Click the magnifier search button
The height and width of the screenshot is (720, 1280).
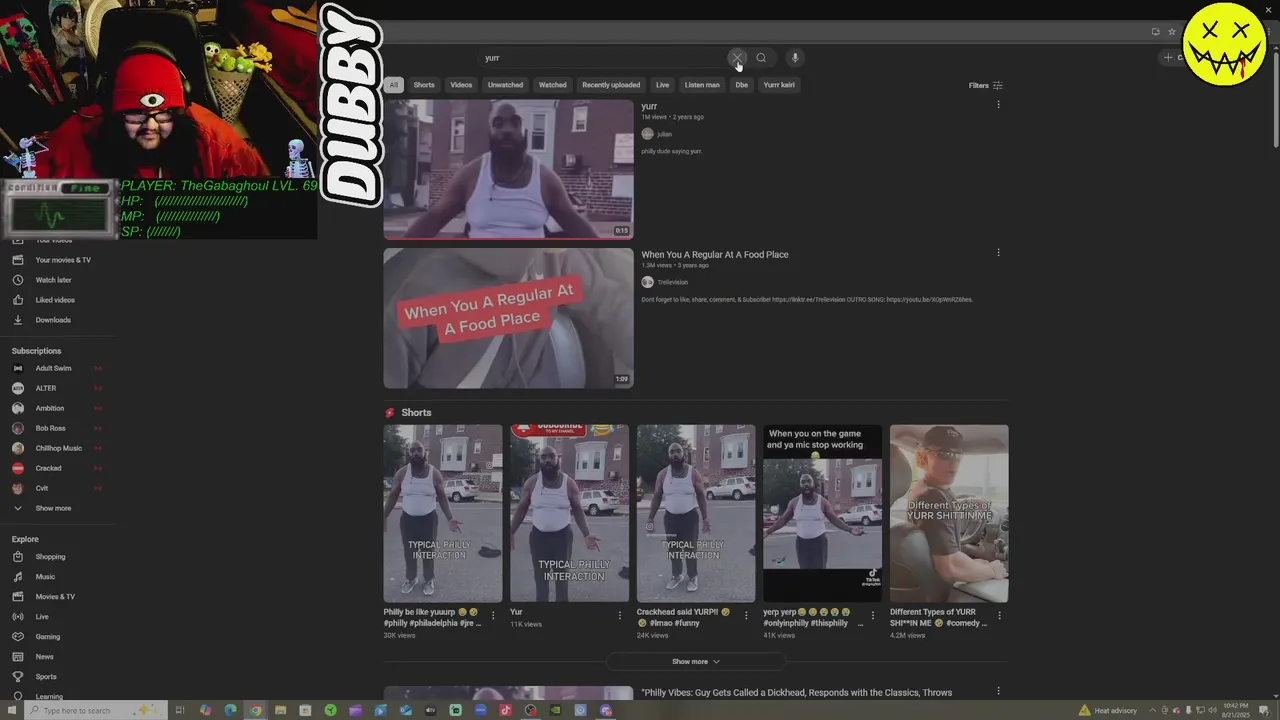[x=761, y=58]
